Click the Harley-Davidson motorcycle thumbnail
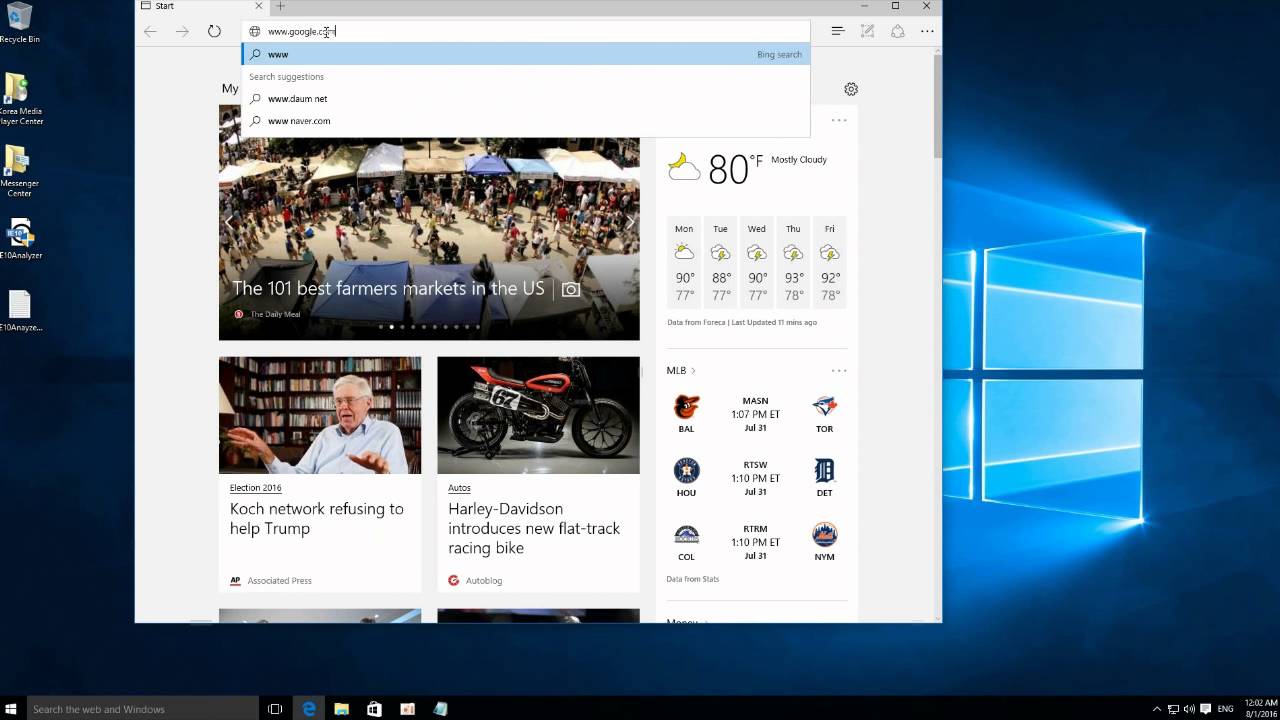 click(538, 415)
